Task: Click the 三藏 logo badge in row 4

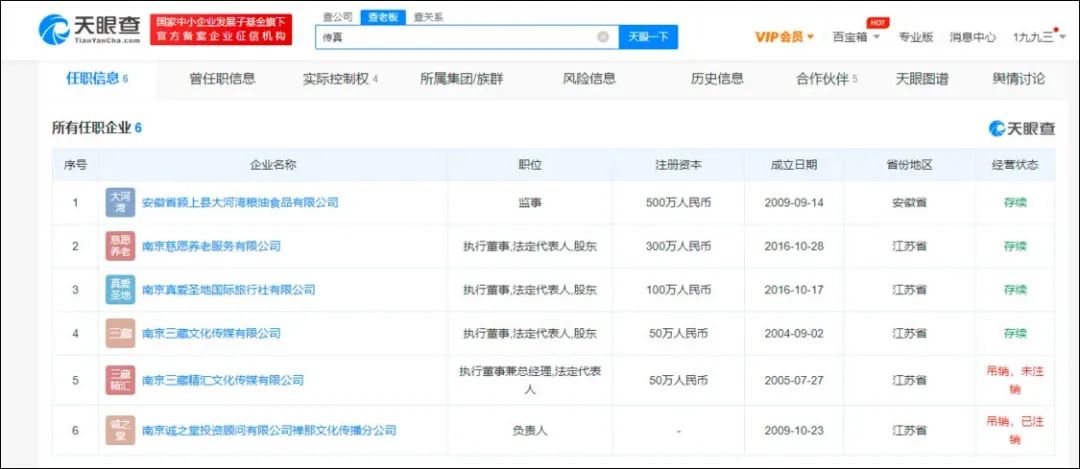Action: pyautogui.click(x=120, y=333)
